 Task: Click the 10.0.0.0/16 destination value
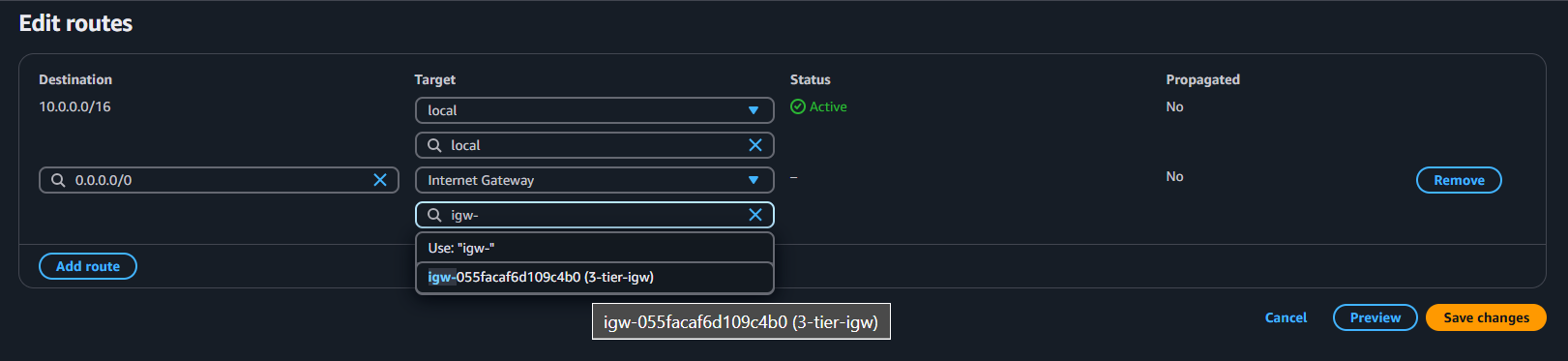tap(74, 106)
